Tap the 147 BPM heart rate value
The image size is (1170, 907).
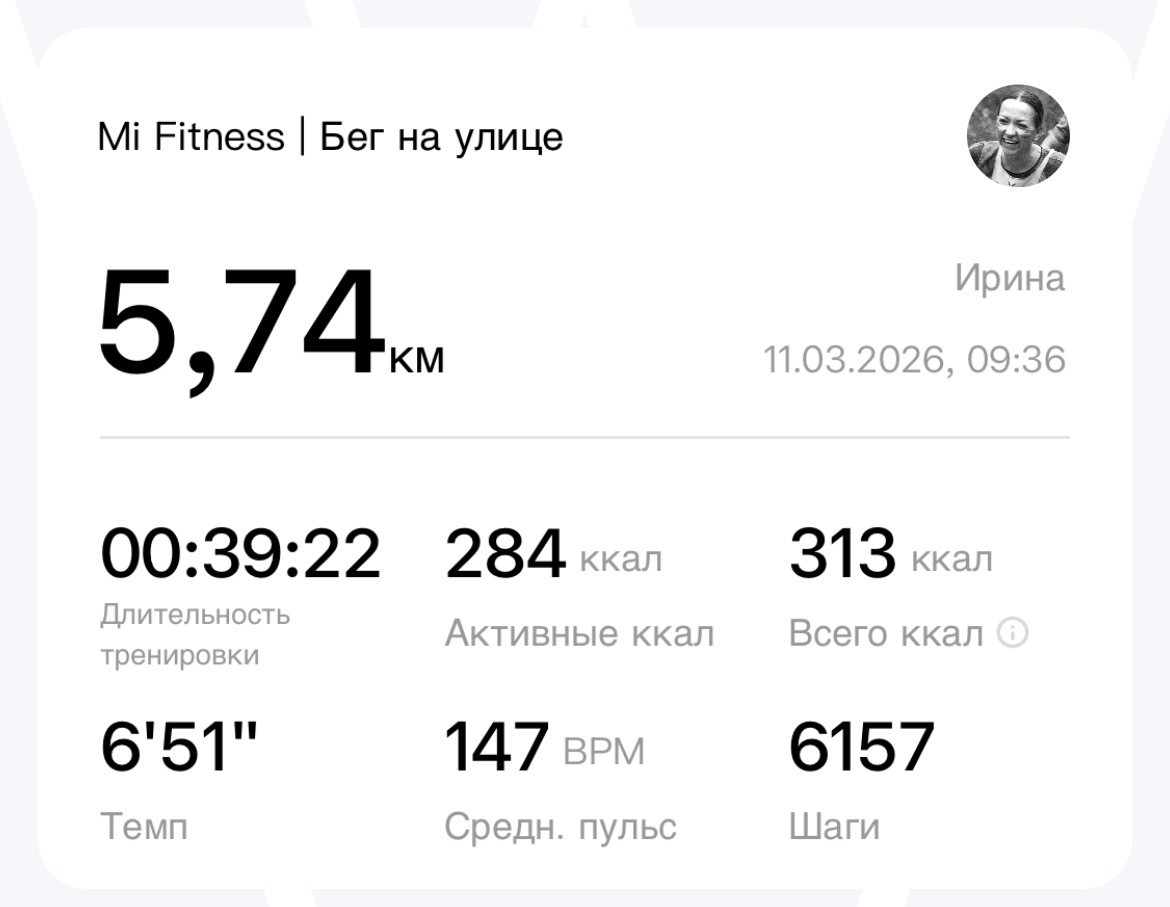(x=545, y=747)
